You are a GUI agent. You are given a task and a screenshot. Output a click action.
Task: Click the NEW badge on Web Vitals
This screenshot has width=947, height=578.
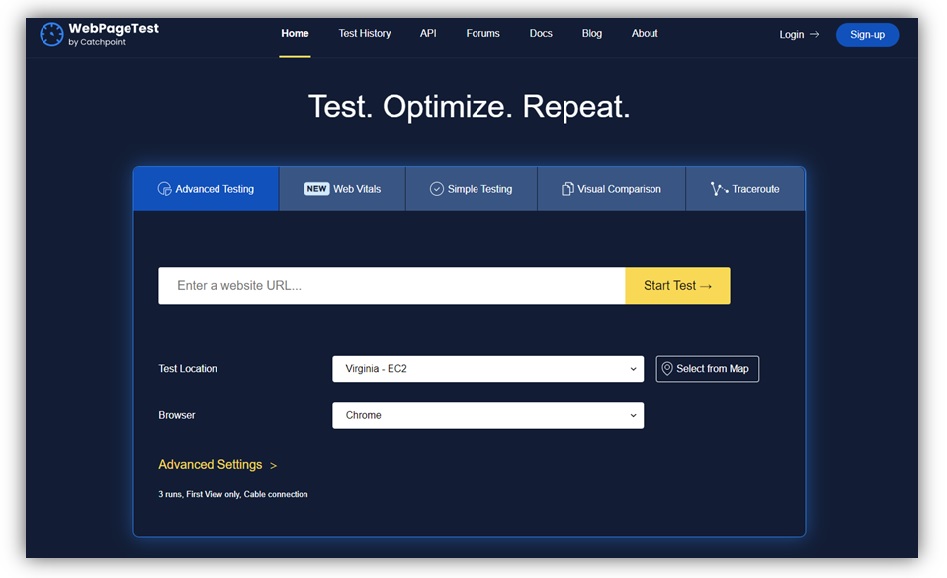pyautogui.click(x=316, y=188)
